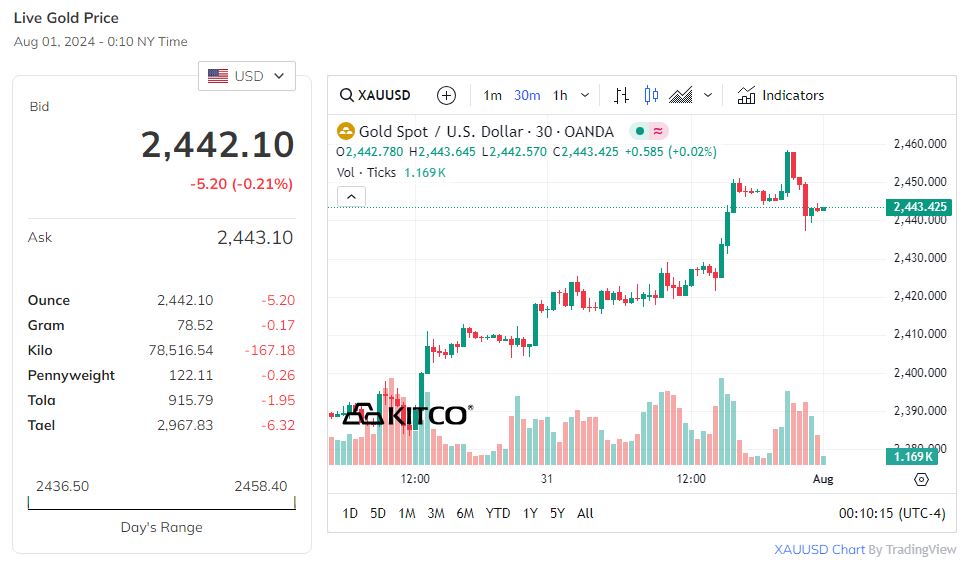The width and height of the screenshot is (967, 565).
Task: Toggle the market status indicator pill
Action: (x=649, y=131)
